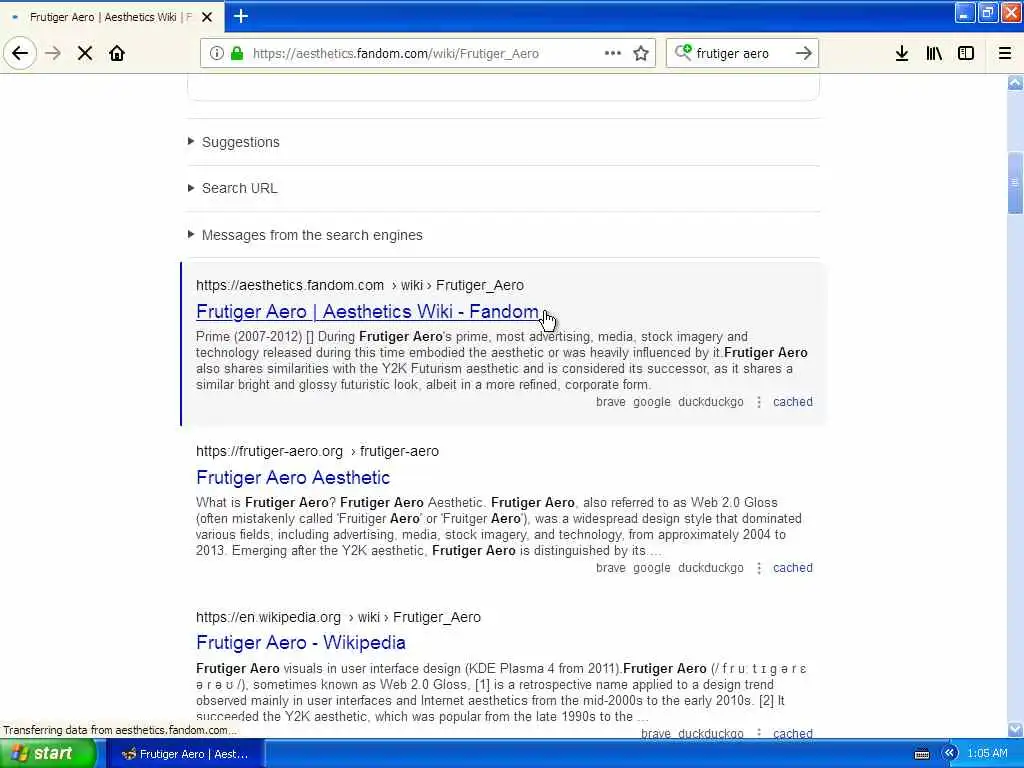The width and height of the screenshot is (1024, 768).
Task: Click the scrollbar down arrow
Action: coord(1015,729)
